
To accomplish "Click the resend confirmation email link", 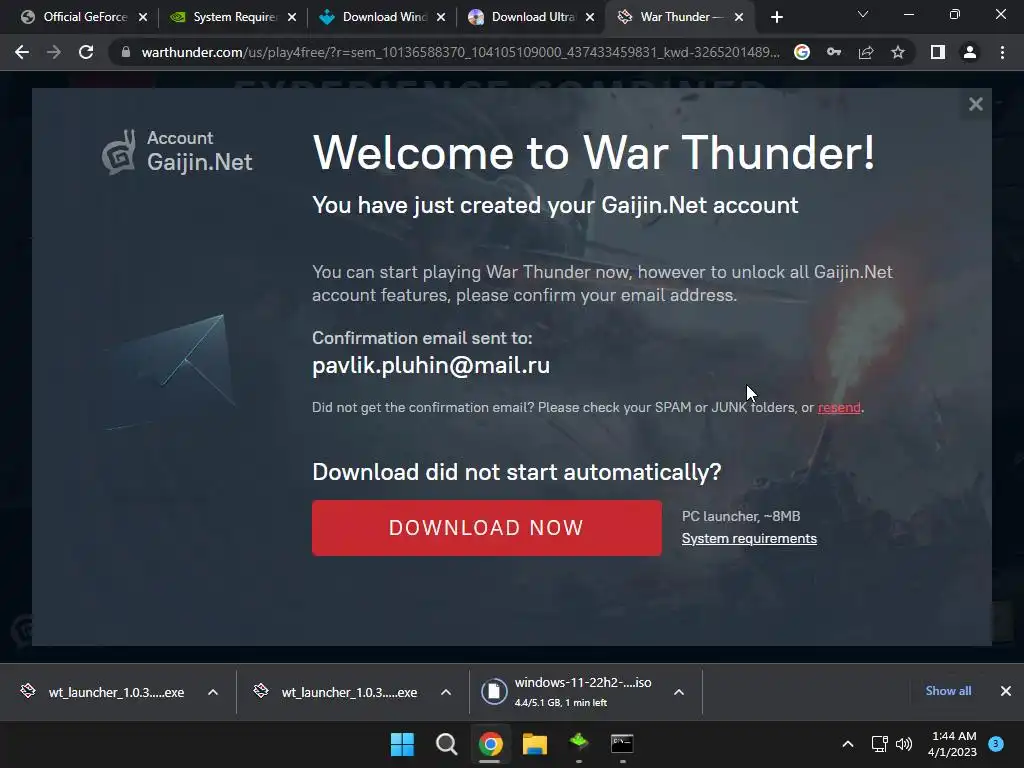I will [x=839, y=408].
